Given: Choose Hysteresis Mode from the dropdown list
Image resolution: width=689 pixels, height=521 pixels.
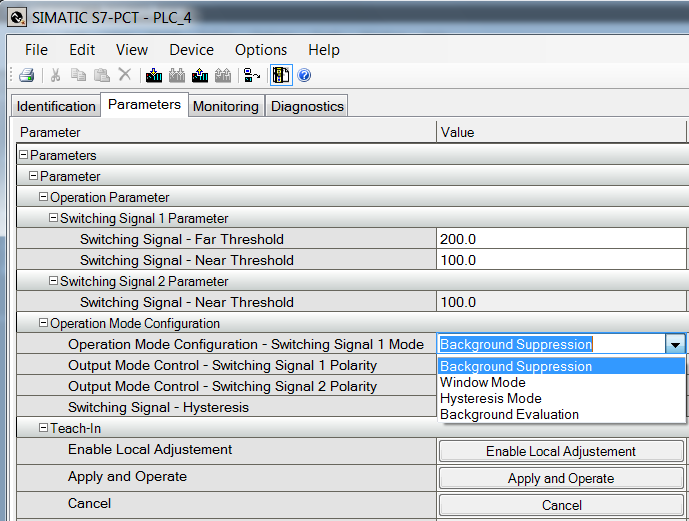Looking at the screenshot, I should 562,398.
